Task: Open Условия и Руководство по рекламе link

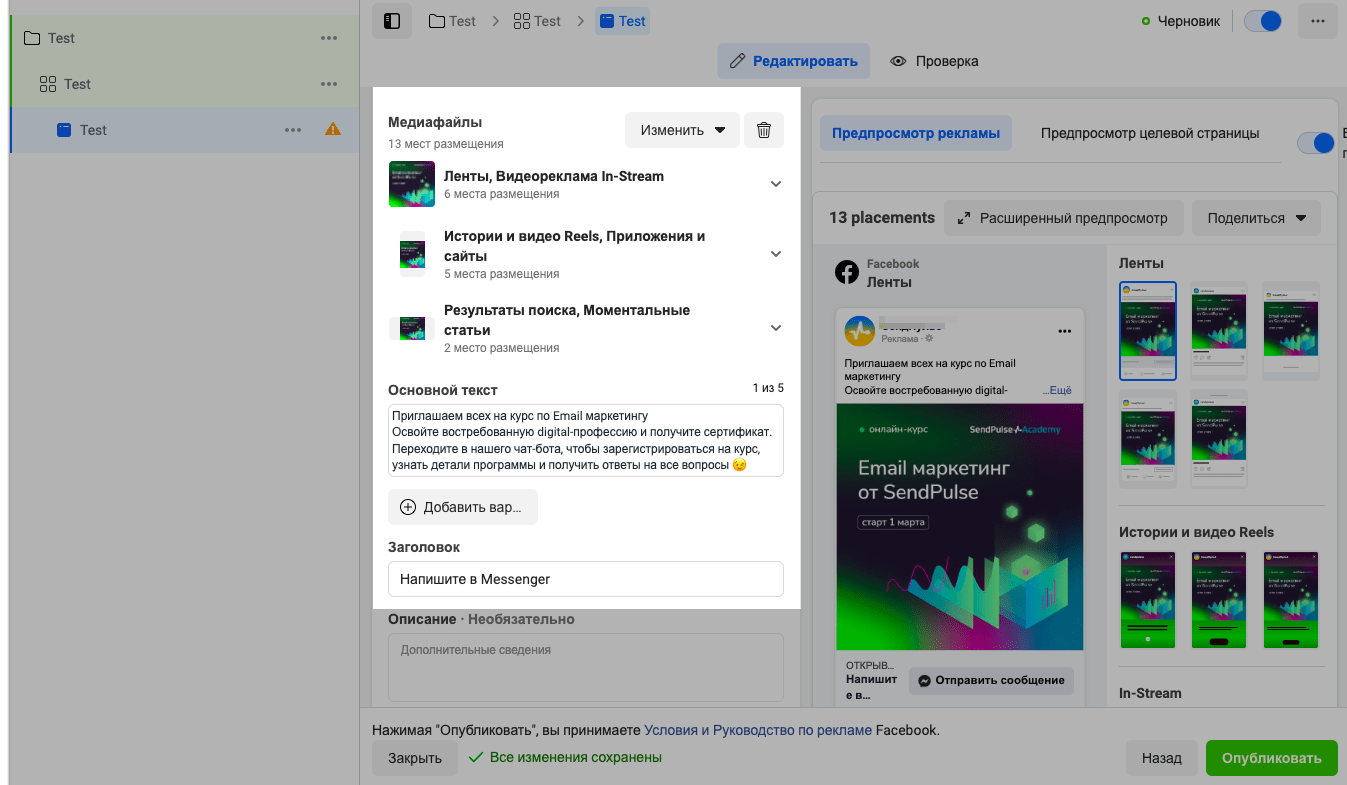Action: click(x=758, y=730)
